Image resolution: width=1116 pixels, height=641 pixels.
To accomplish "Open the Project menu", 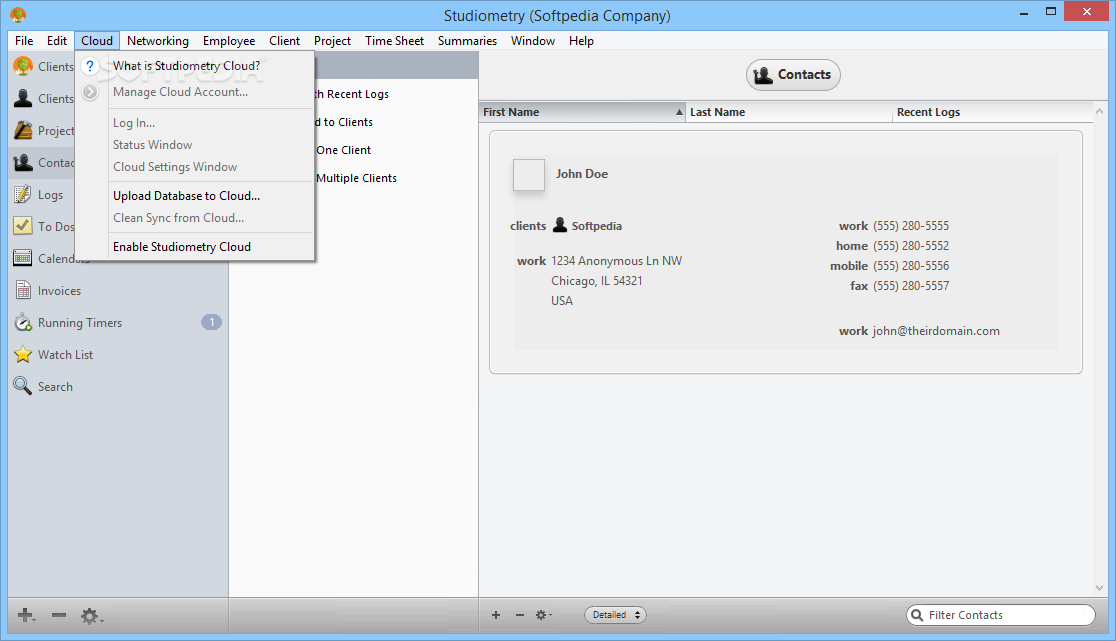I will click(332, 41).
